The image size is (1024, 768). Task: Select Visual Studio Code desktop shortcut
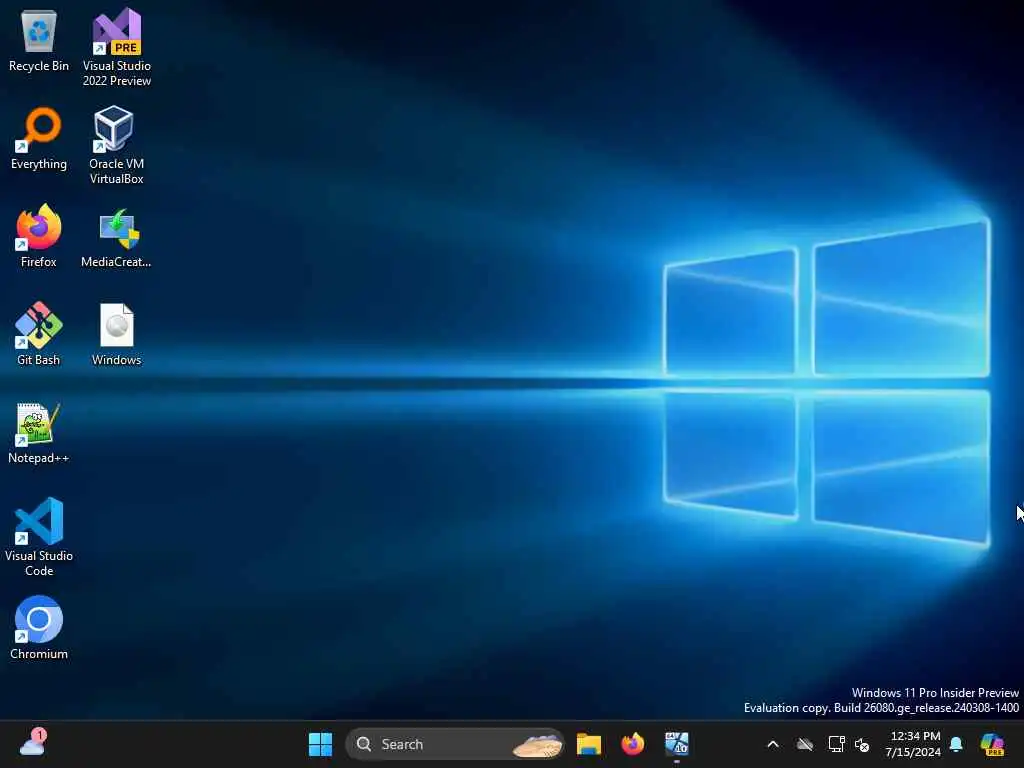tap(39, 537)
